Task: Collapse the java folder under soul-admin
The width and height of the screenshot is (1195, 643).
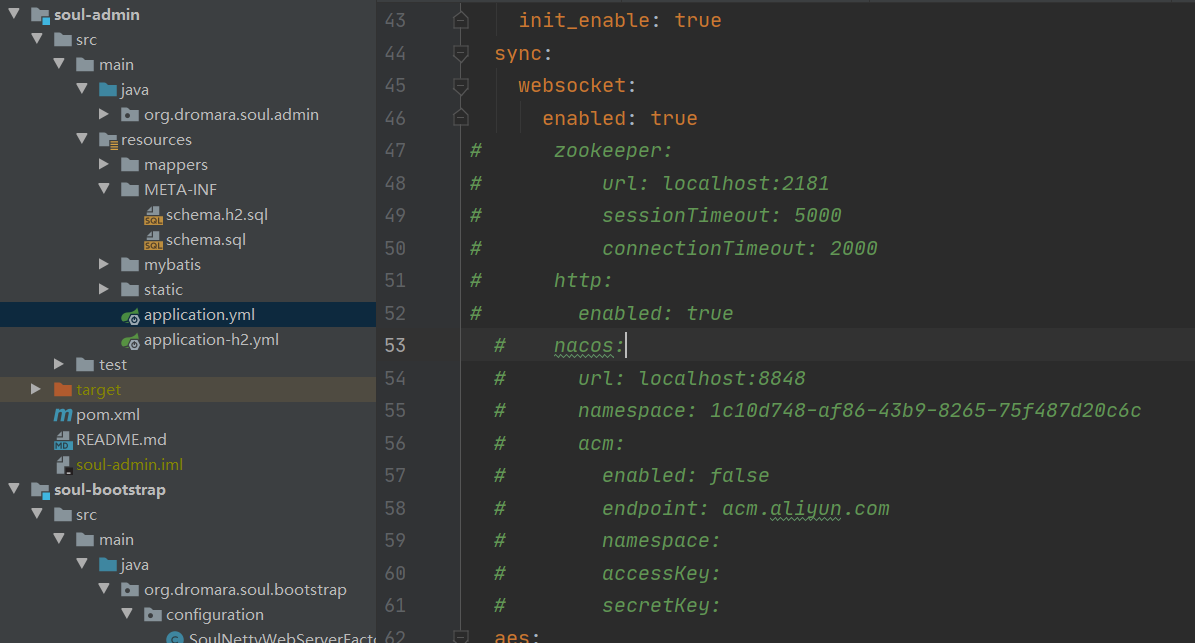Action: coord(82,89)
